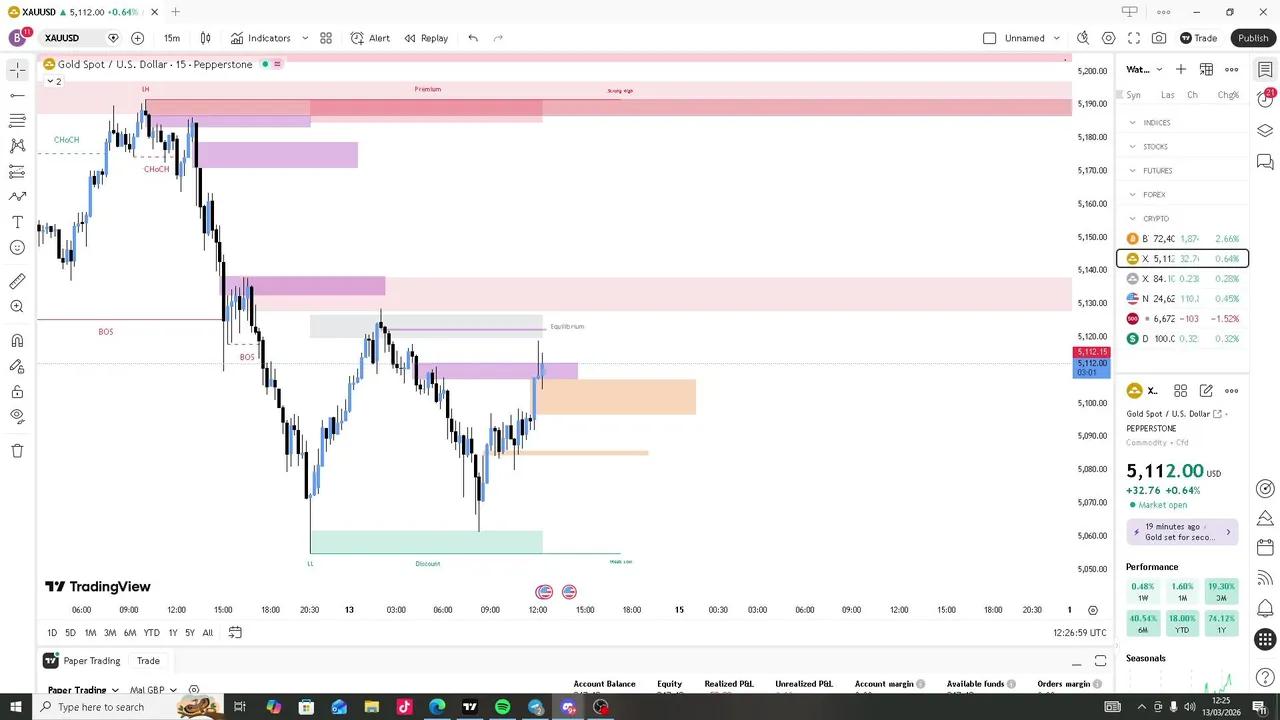Click the Windows taskbar search box
Image resolution: width=1280 pixels, height=720 pixels.
127,707
